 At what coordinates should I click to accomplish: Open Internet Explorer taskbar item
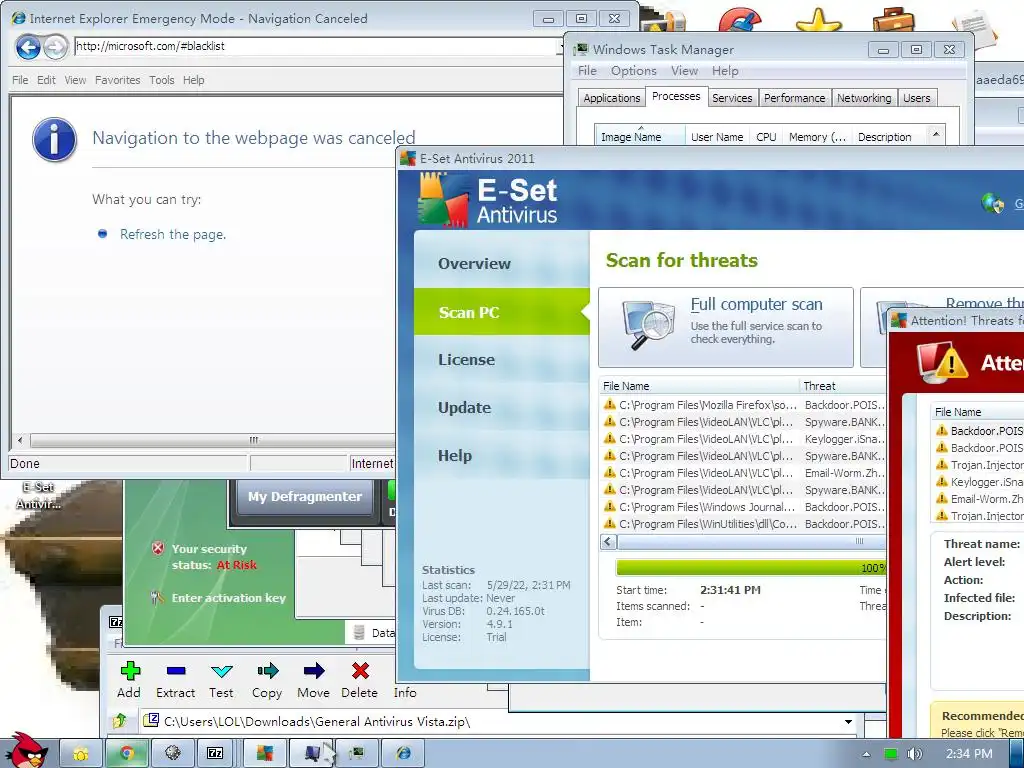(403, 753)
